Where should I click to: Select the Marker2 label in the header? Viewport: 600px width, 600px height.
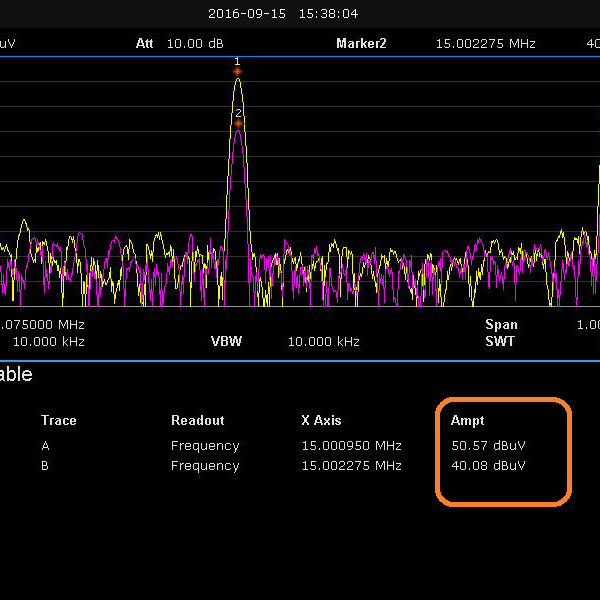pos(361,44)
